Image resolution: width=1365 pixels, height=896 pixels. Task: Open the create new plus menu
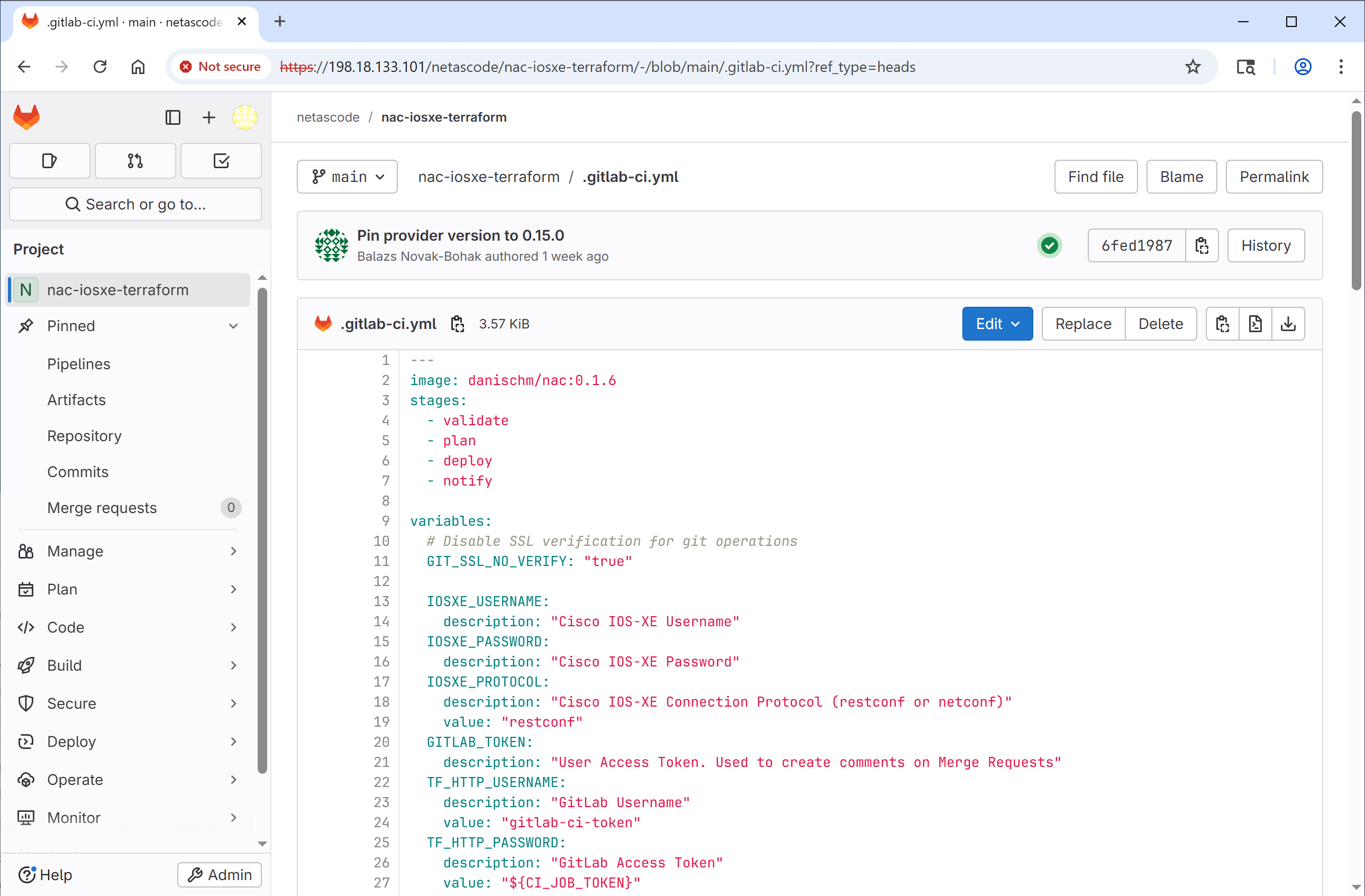pos(209,117)
